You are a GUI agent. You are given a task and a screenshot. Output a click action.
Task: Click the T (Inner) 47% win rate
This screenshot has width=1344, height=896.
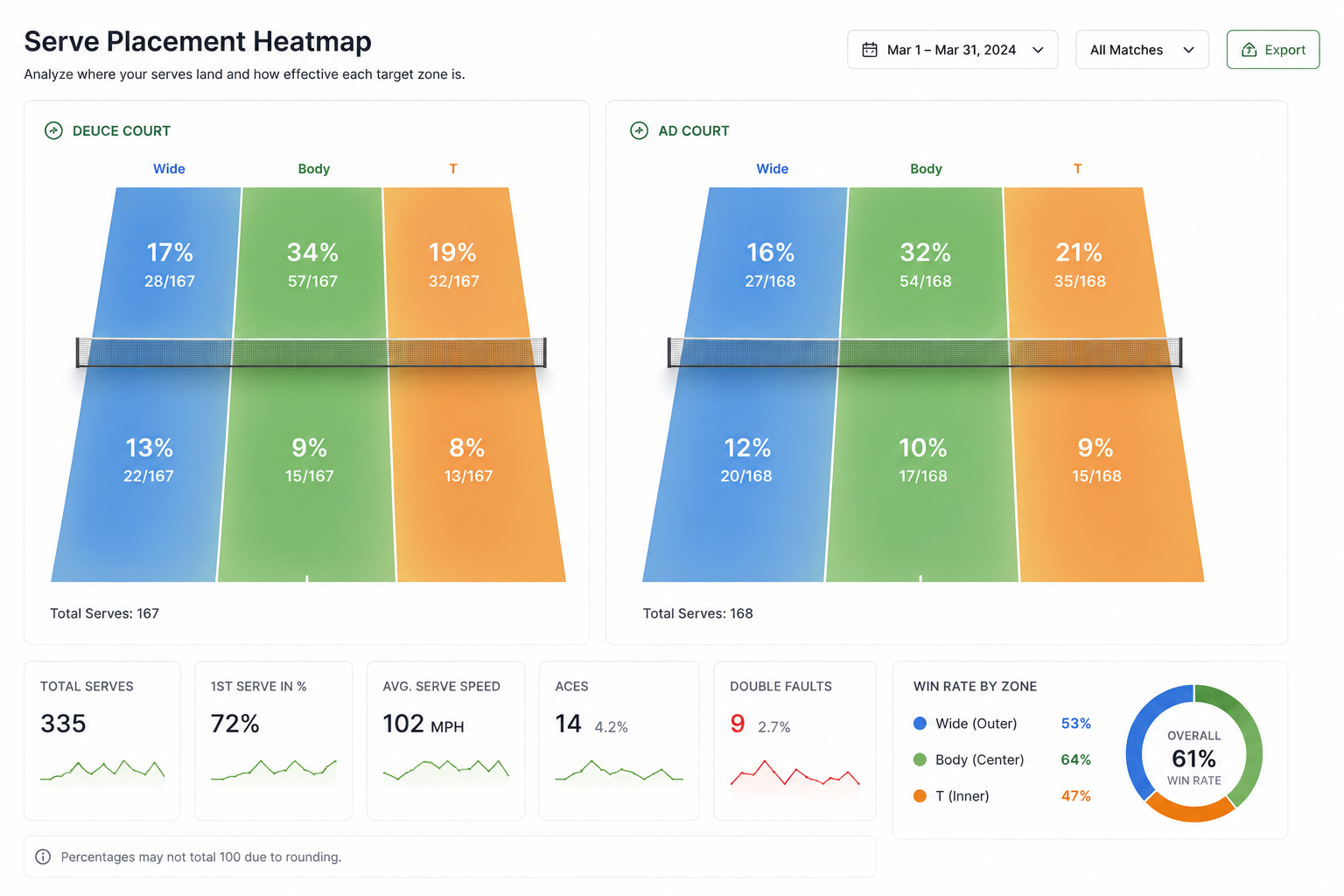[1075, 796]
